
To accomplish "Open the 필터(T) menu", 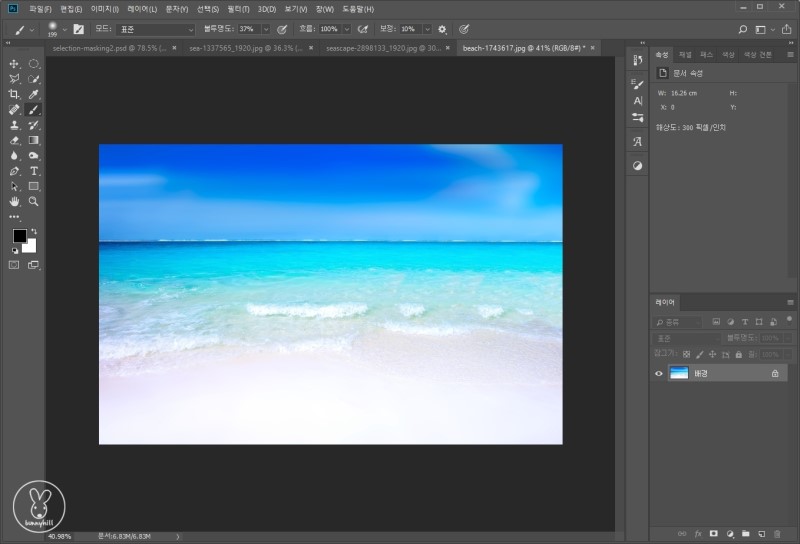I will (237, 8).
